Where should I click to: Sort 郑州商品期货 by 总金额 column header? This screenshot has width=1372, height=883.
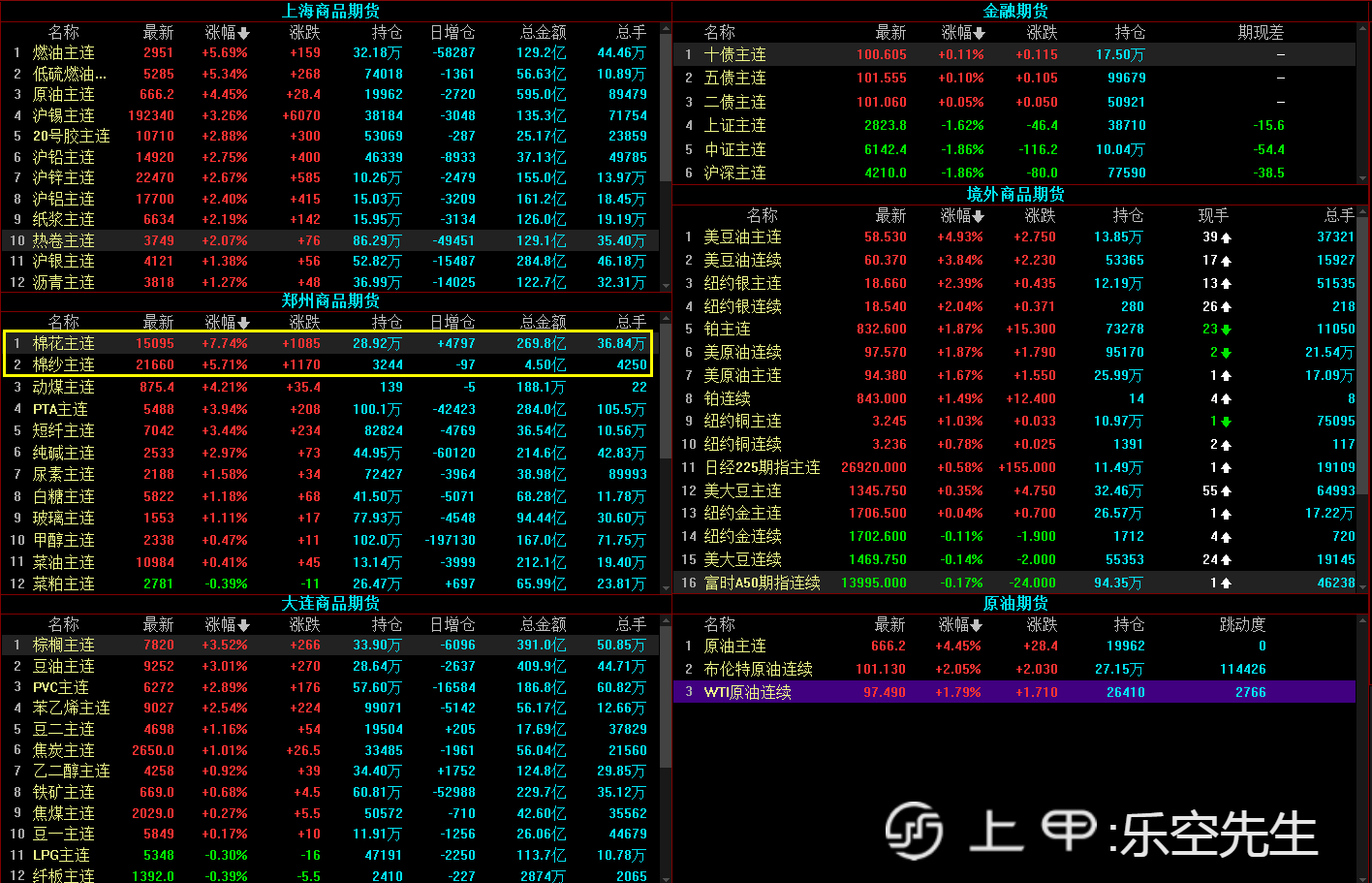tap(544, 323)
